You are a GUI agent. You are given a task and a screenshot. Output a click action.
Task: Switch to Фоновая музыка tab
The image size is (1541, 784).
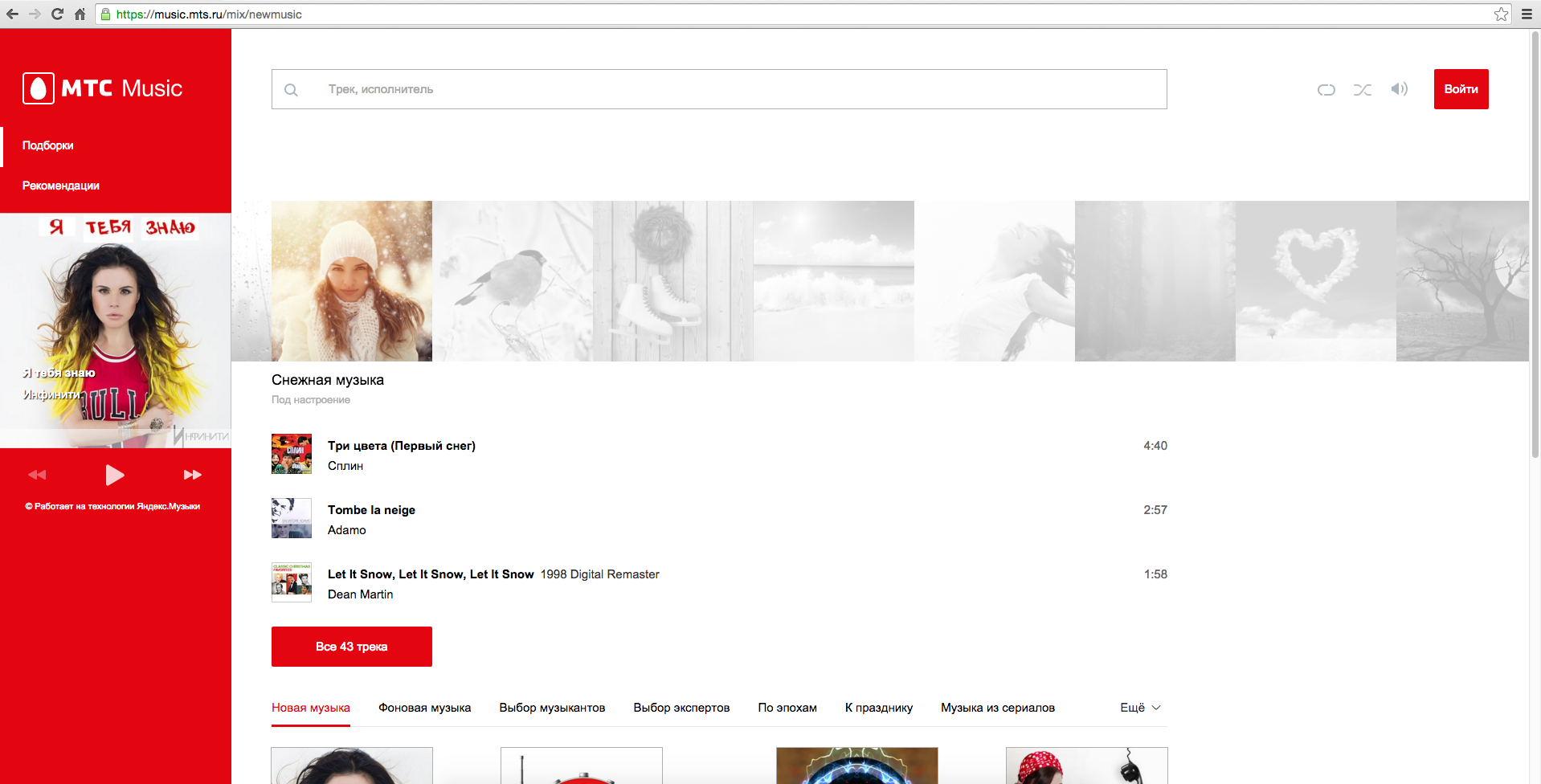pos(424,708)
